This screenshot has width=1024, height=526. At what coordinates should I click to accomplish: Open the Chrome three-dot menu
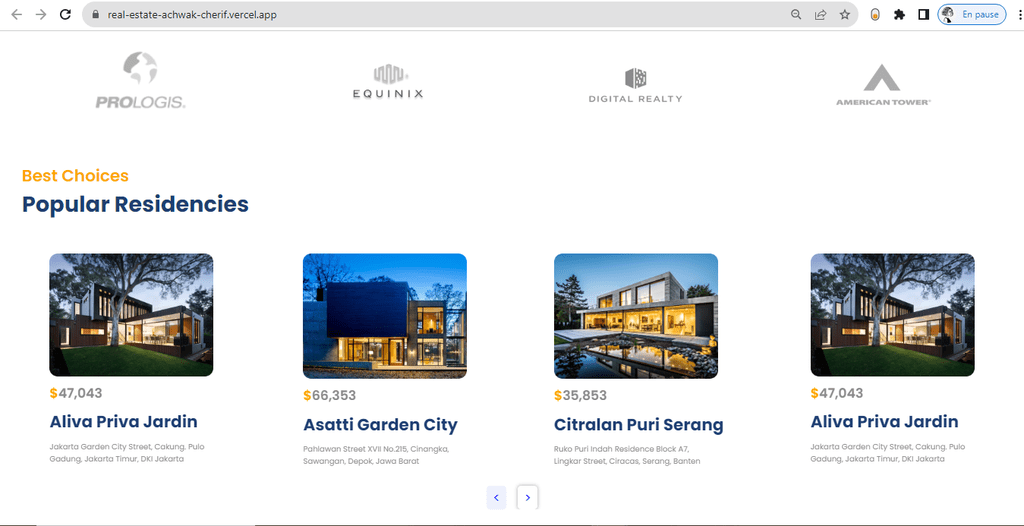point(1018,14)
